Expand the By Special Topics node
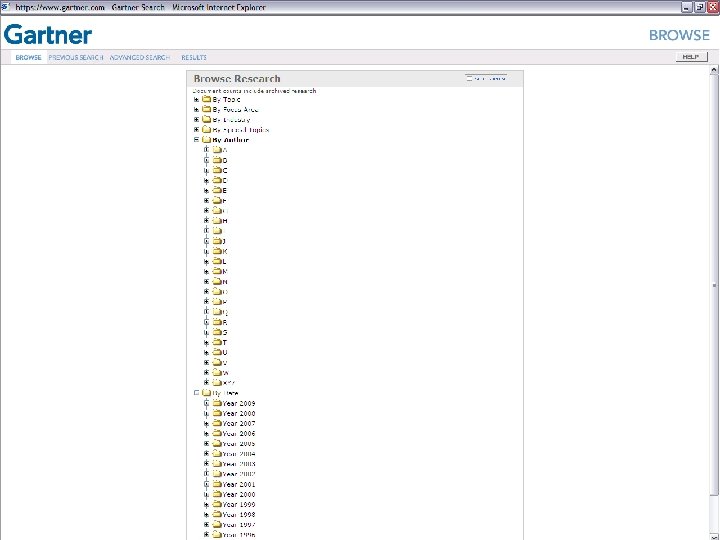The image size is (720, 540). point(197,129)
